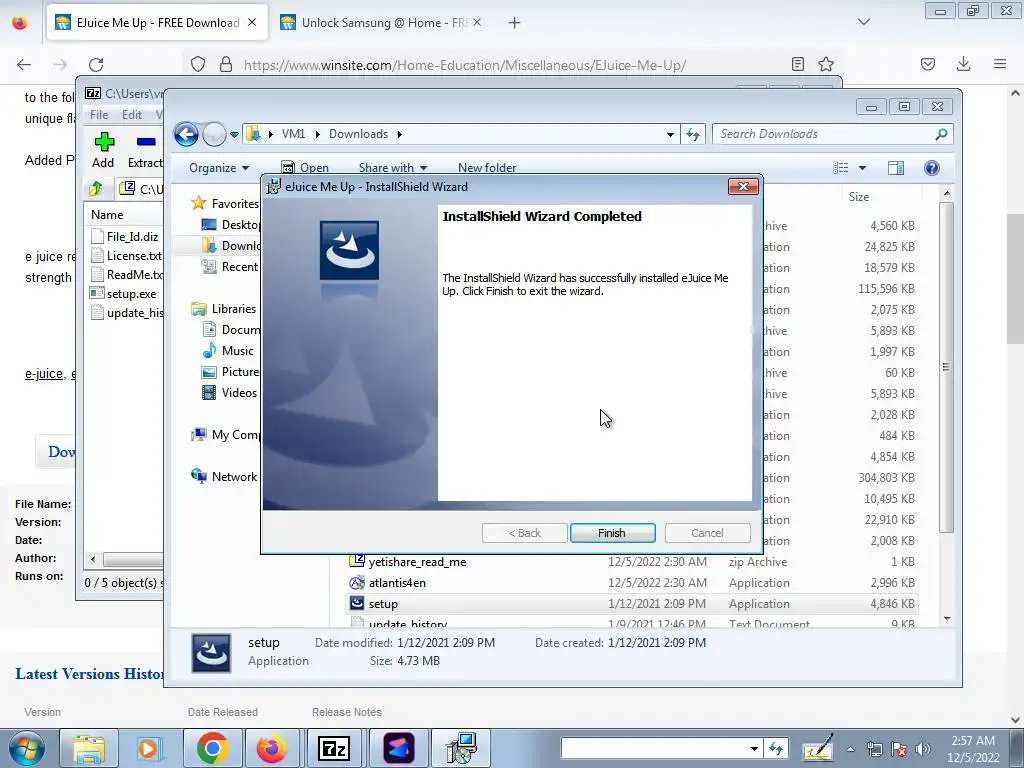Bookmark the page with the star icon

point(826,64)
